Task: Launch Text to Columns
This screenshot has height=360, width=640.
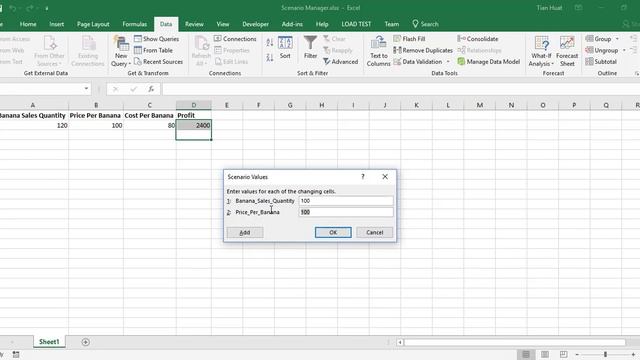Action: click(x=378, y=51)
